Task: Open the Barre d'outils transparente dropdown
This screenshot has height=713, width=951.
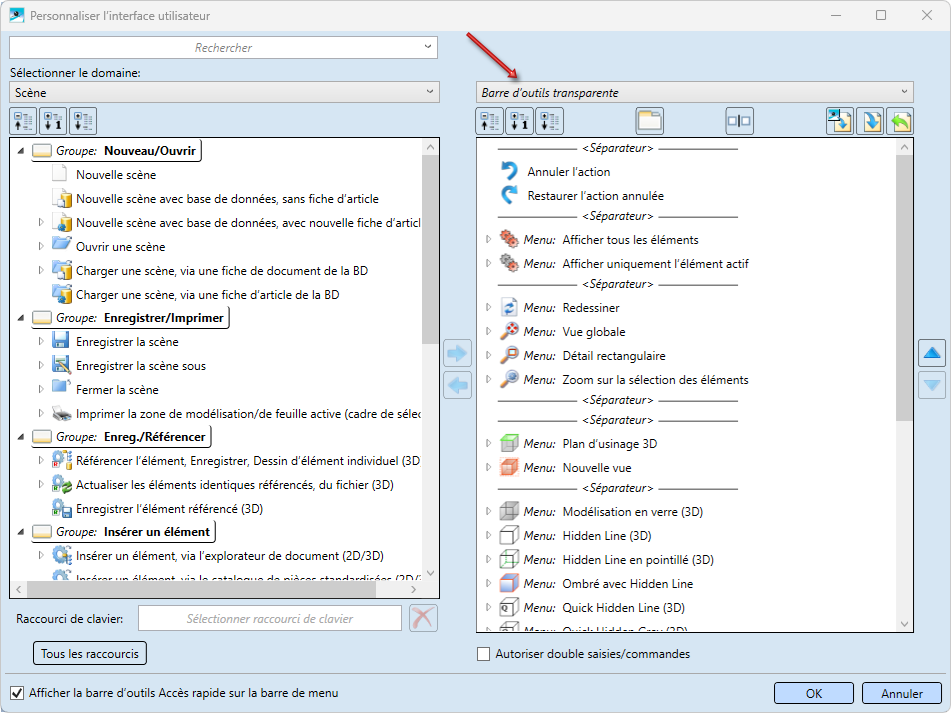Action: coord(694,92)
